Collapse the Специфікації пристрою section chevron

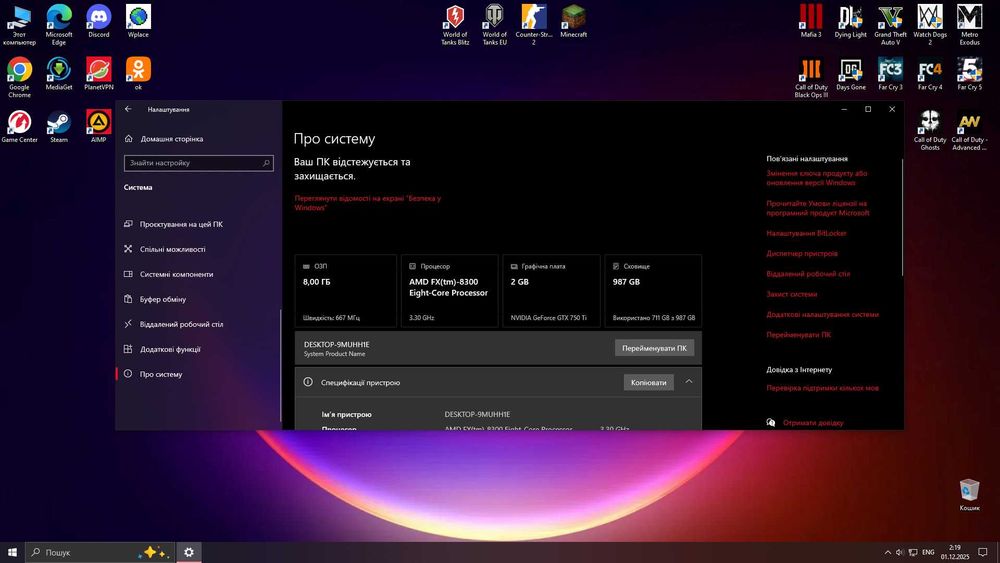point(689,382)
